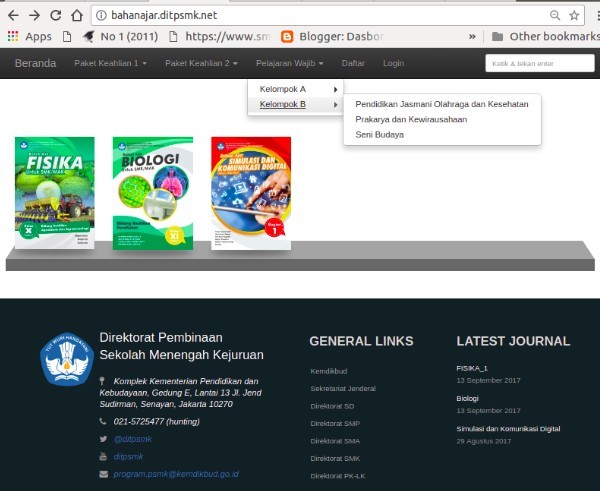600x491 pixels.
Task: Open the Direktorat SMA link
Action: tap(335, 441)
